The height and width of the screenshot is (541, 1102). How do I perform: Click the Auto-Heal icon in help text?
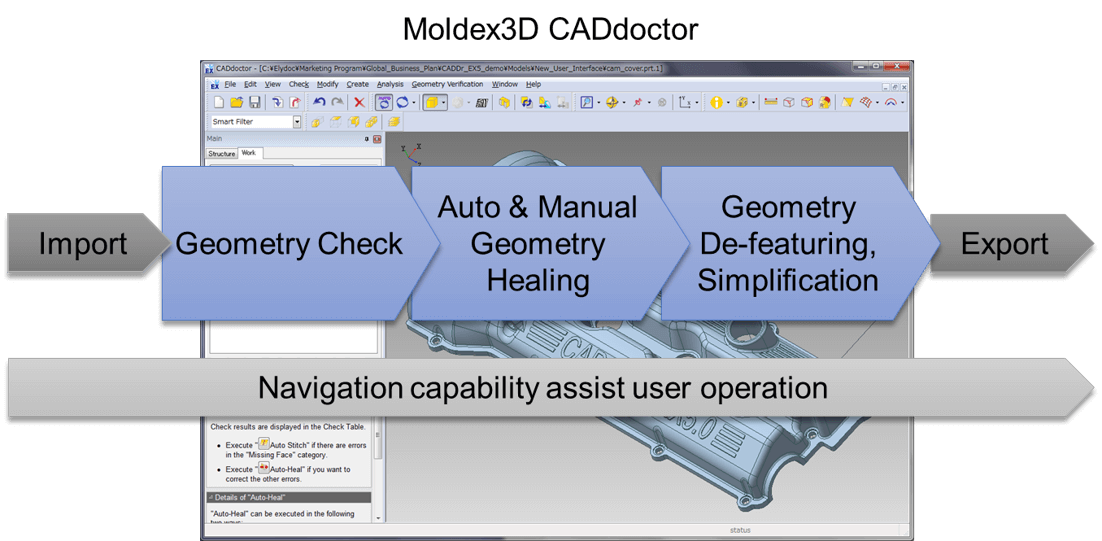click(x=264, y=466)
